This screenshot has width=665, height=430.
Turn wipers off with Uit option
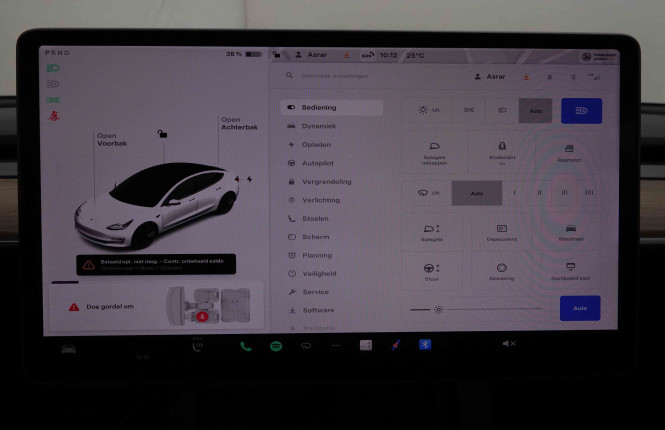(429, 192)
